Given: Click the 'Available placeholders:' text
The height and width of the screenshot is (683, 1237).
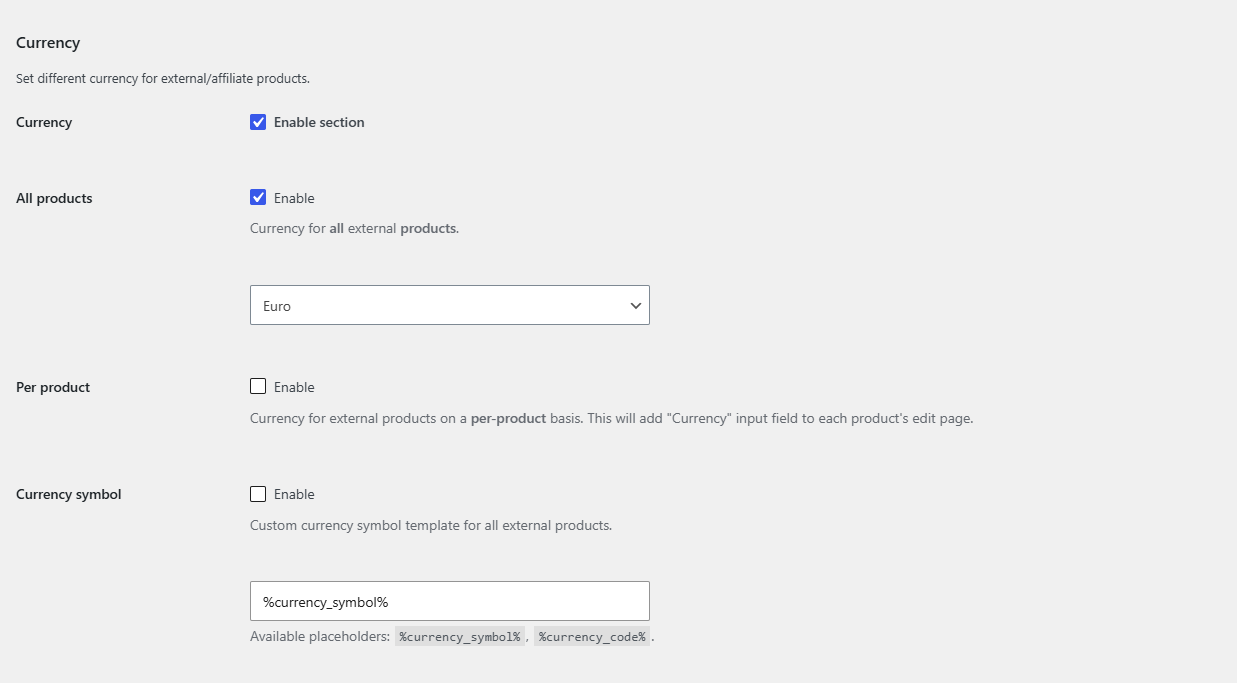Looking at the screenshot, I should pyautogui.click(x=320, y=637).
